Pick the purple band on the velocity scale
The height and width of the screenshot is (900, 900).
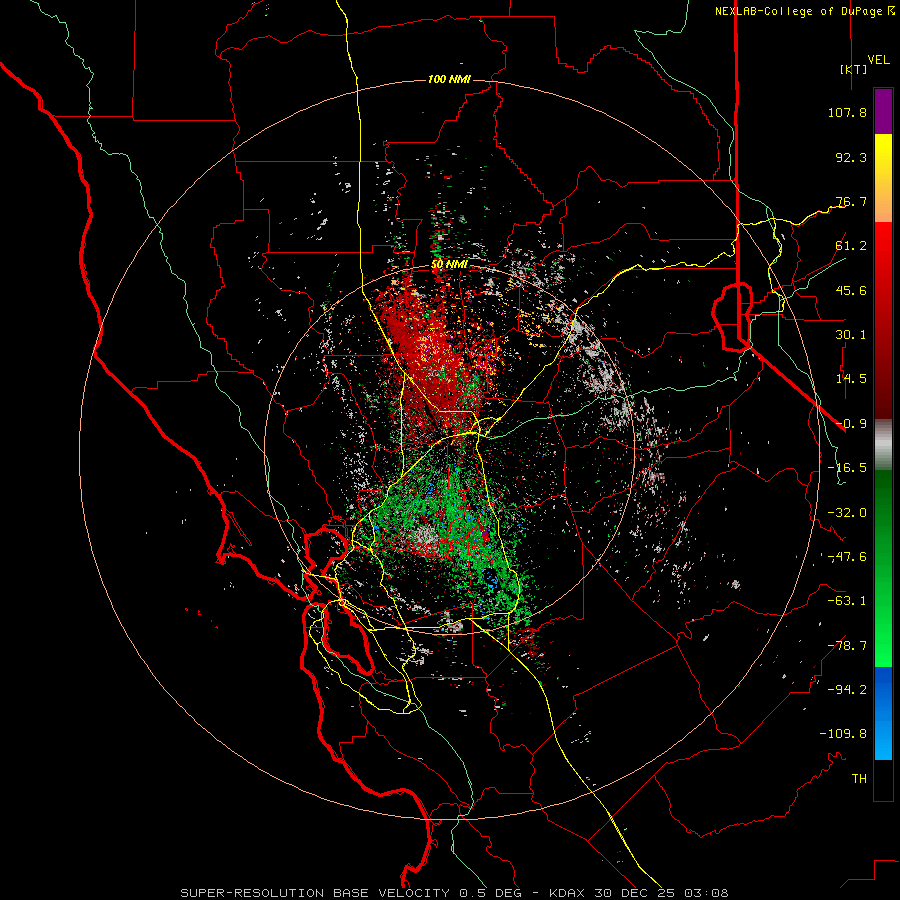click(883, 112)
